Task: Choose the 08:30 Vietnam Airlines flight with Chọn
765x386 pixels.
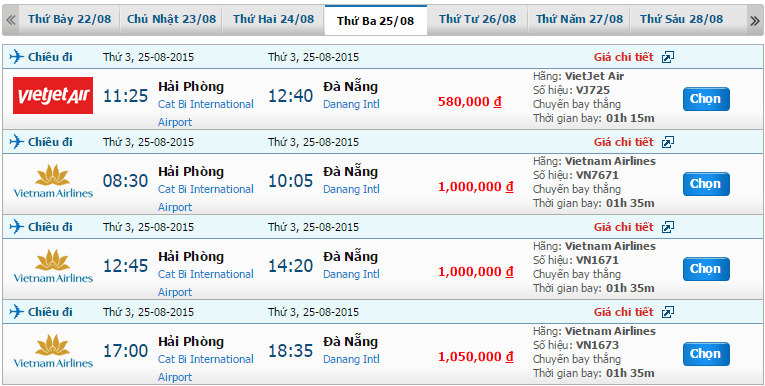Action: pos(706,184)
